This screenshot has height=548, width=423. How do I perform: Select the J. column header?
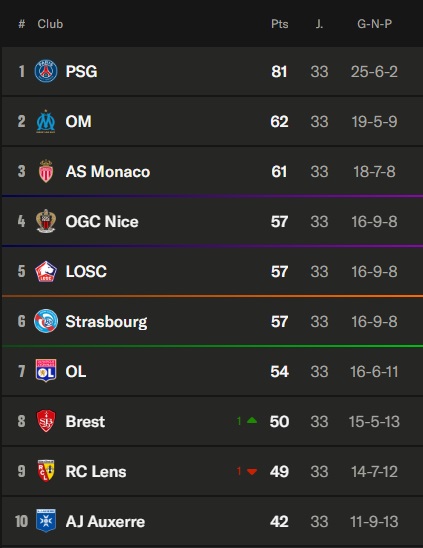pyautogui.click(x=319, y=24)
